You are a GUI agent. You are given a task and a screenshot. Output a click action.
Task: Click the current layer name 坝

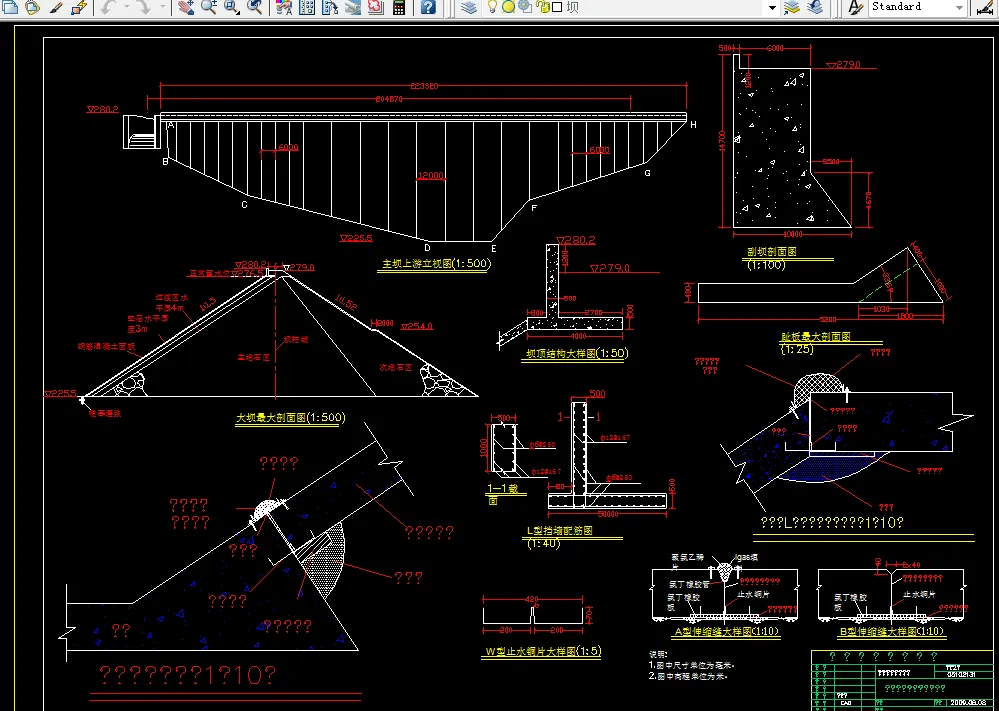[572, 7]
